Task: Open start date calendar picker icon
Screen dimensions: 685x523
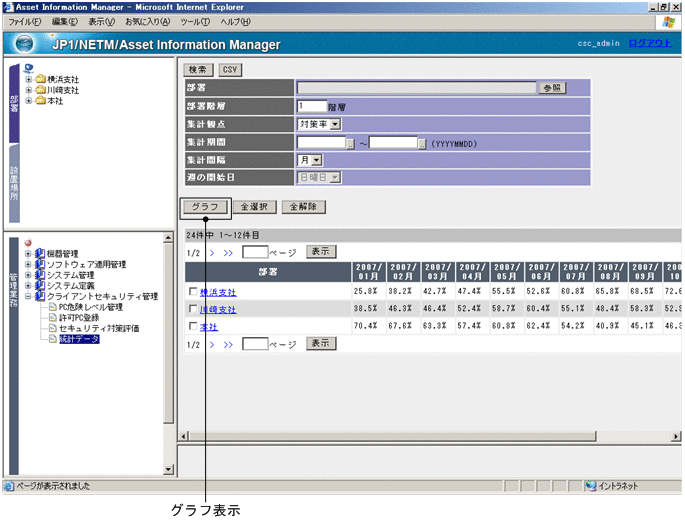Action: [350, 143]
